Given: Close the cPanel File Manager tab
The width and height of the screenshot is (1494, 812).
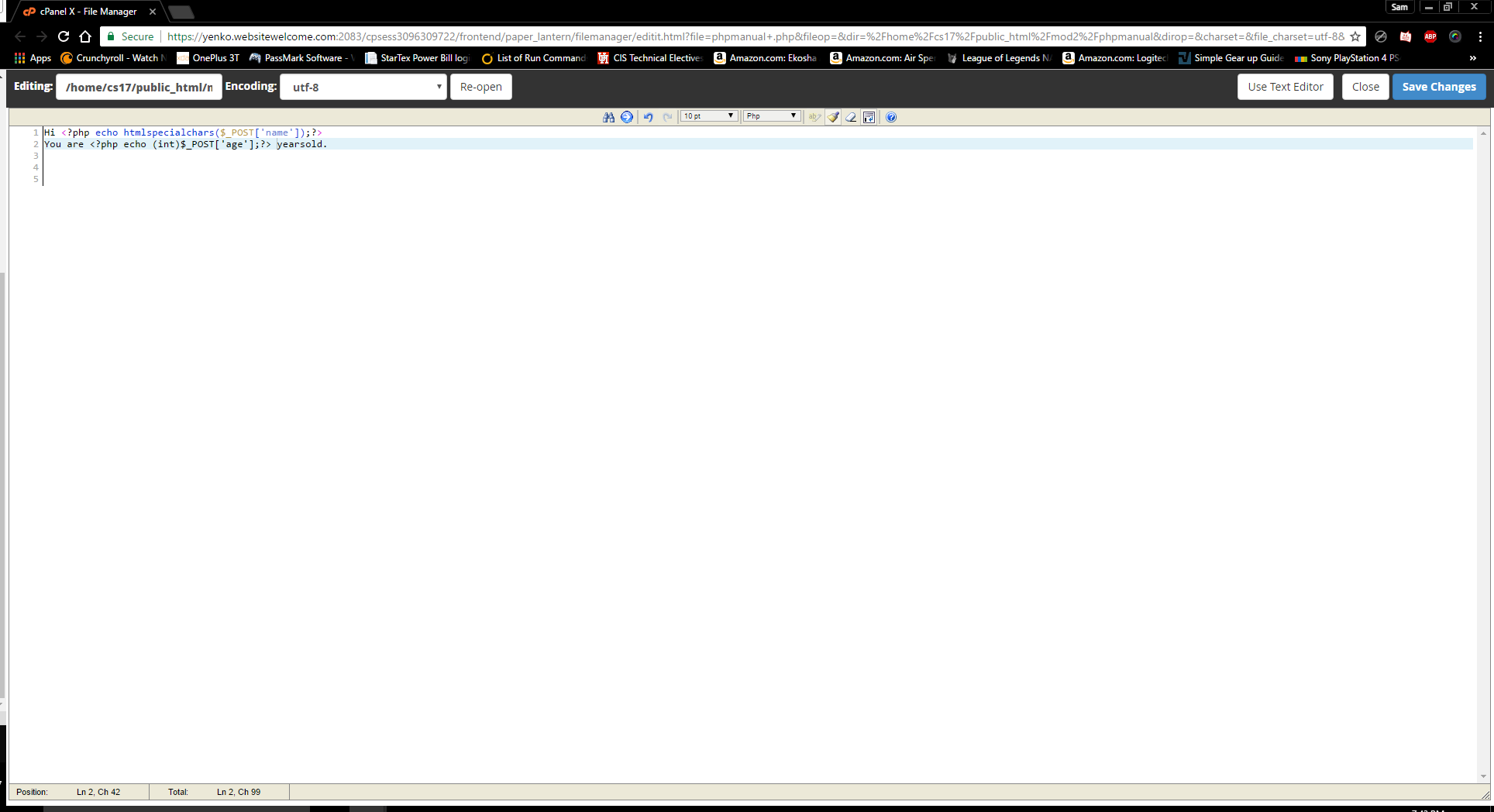Looking at the screenshot, I should [153, 12].
